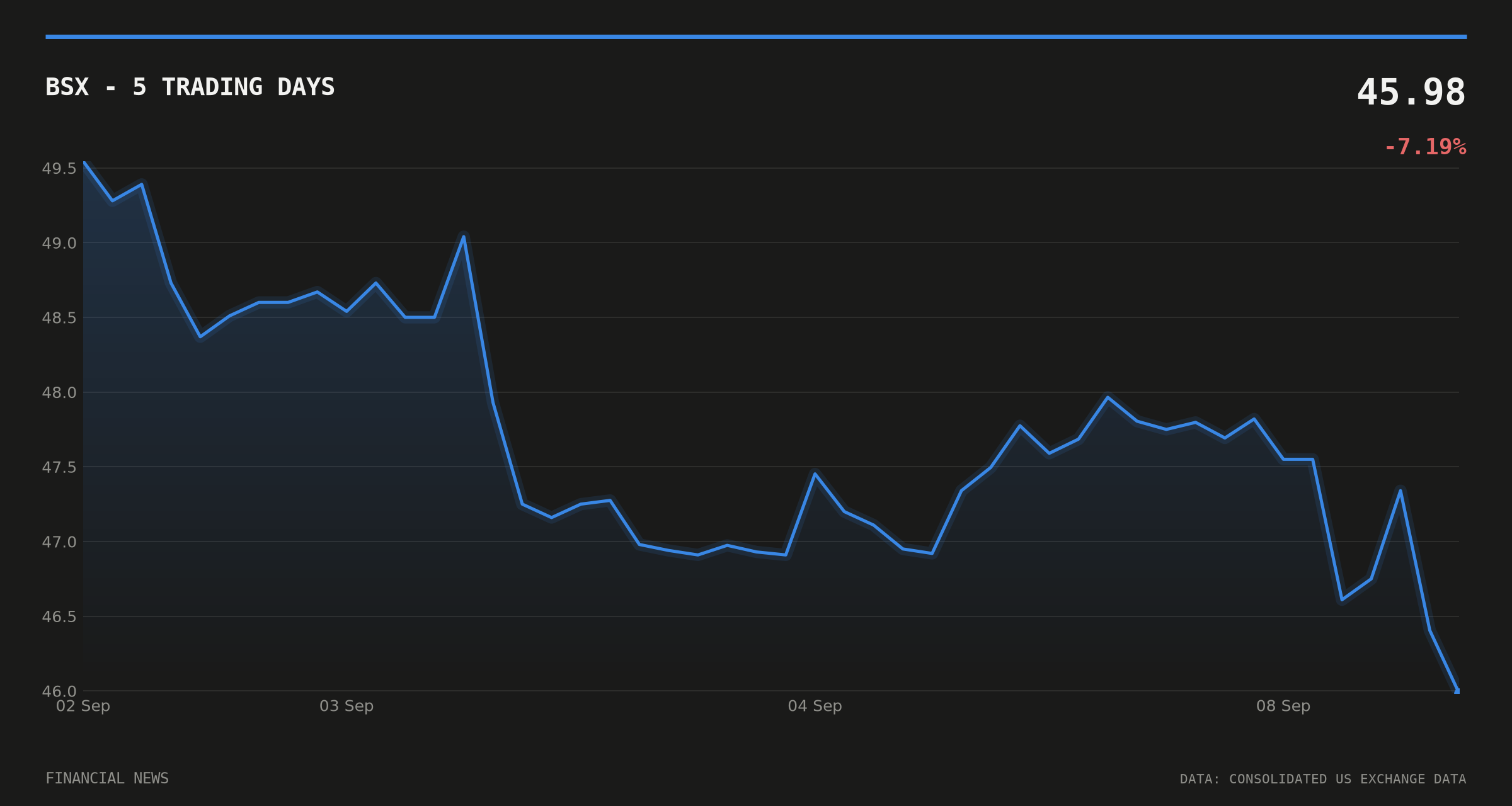
Task: Click the 47.0 y-axis label
Action: tap(59, 542)
